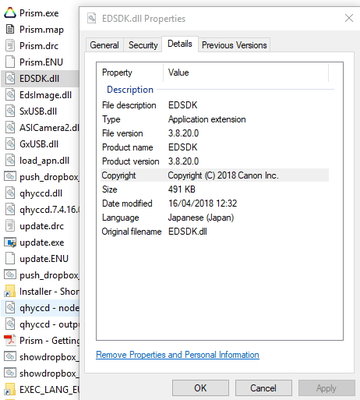Click the Application extension value
This screenshot has width=360, height=400.
pyautogui.click(x=207, y=119)
